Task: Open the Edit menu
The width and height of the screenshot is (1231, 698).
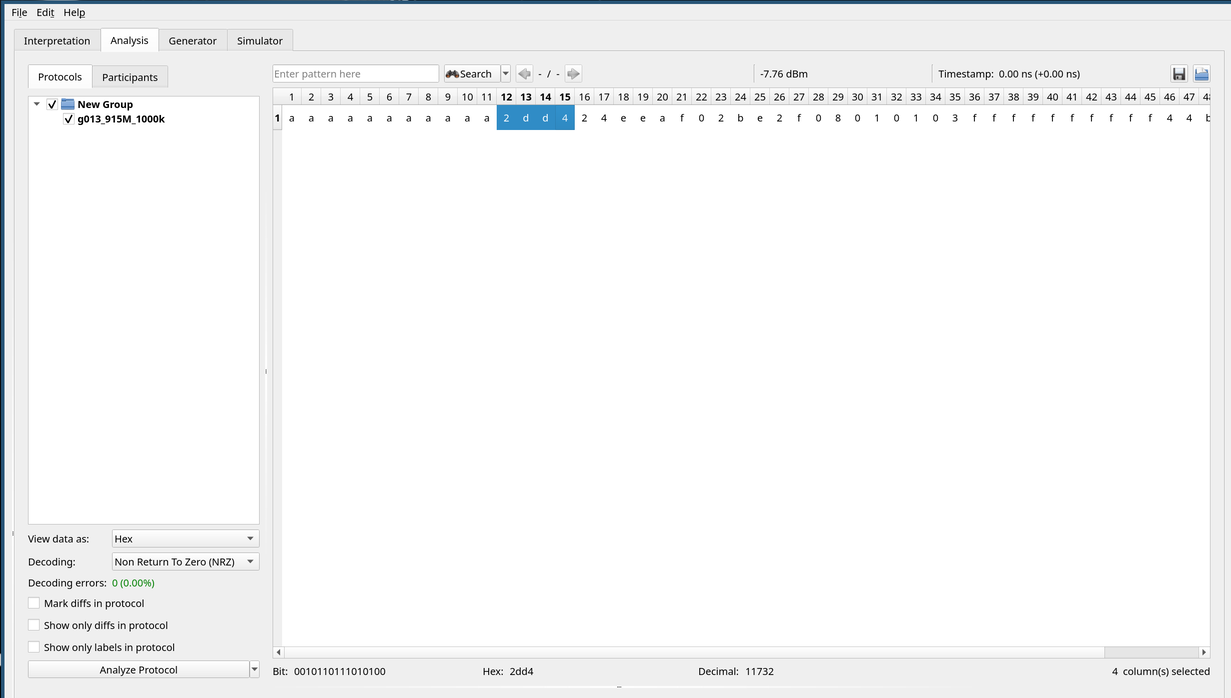Action: point(45,13)
